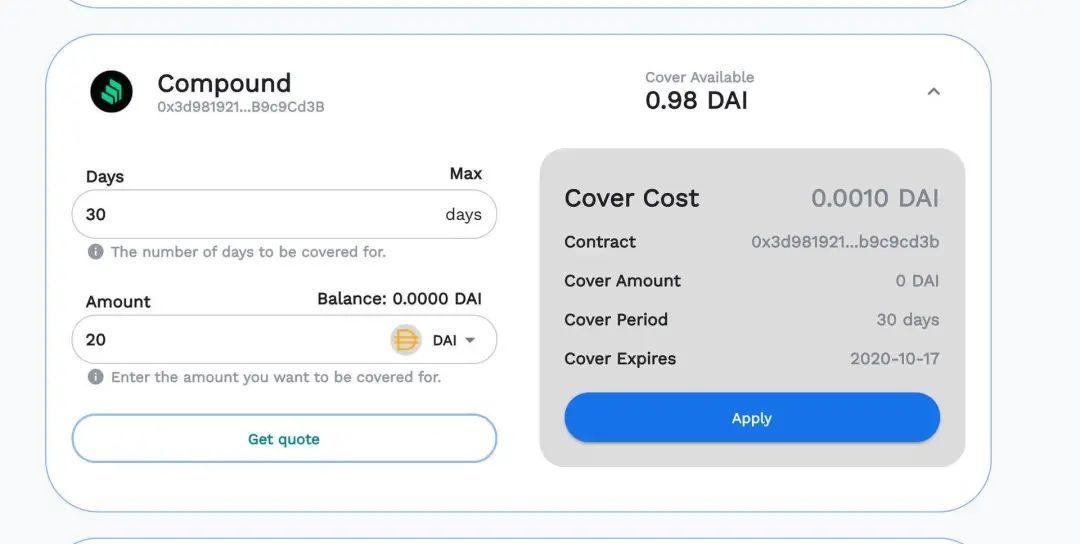Click the Balance: 0.0000 DAI text
Image resolution: width=1080 pixels, height=544 pixels.
399,299
